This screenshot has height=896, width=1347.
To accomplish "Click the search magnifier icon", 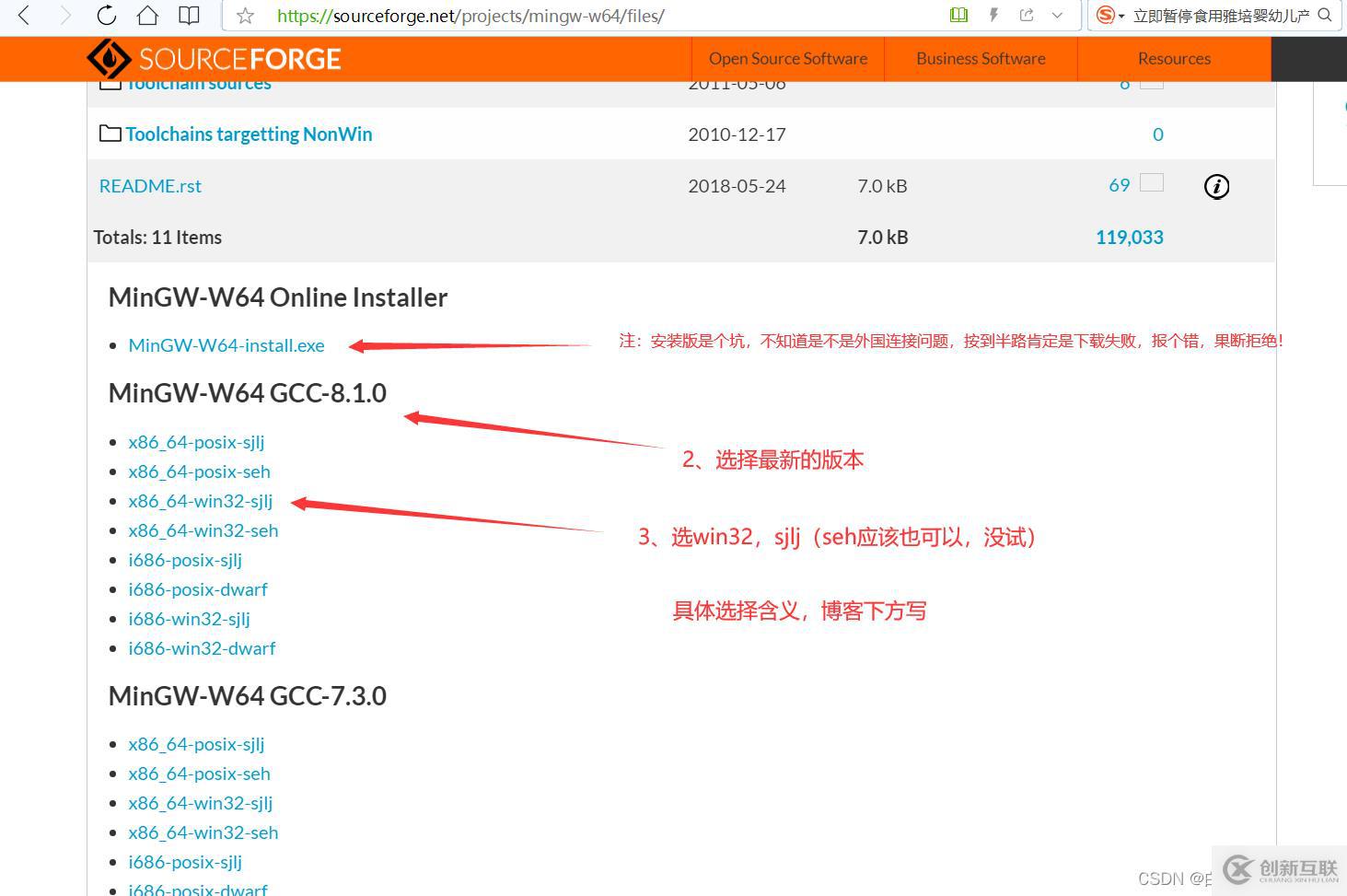I will [1325, 15].
